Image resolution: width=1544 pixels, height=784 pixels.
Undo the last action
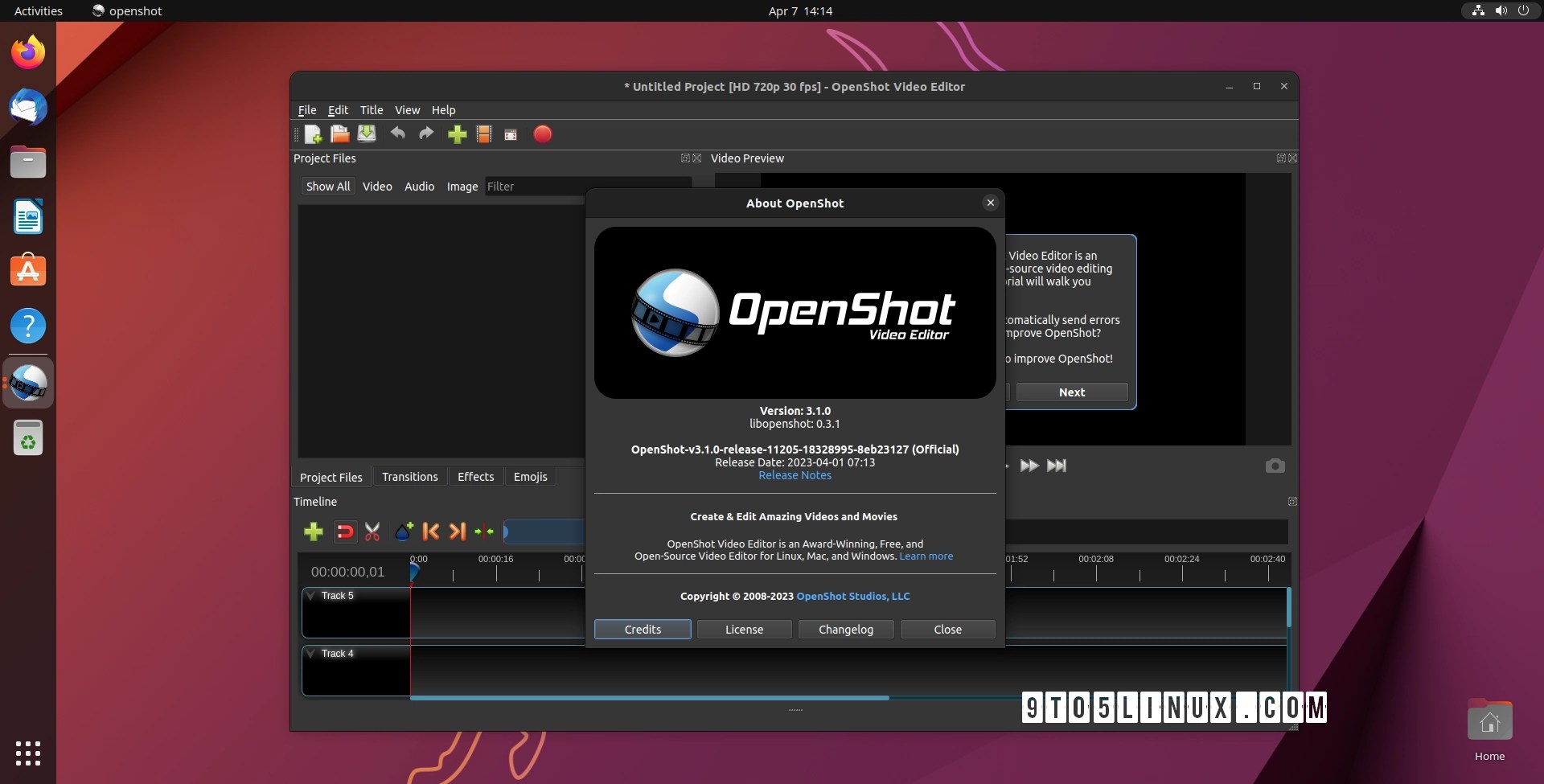pyautogui.click(x=397, y=134)
